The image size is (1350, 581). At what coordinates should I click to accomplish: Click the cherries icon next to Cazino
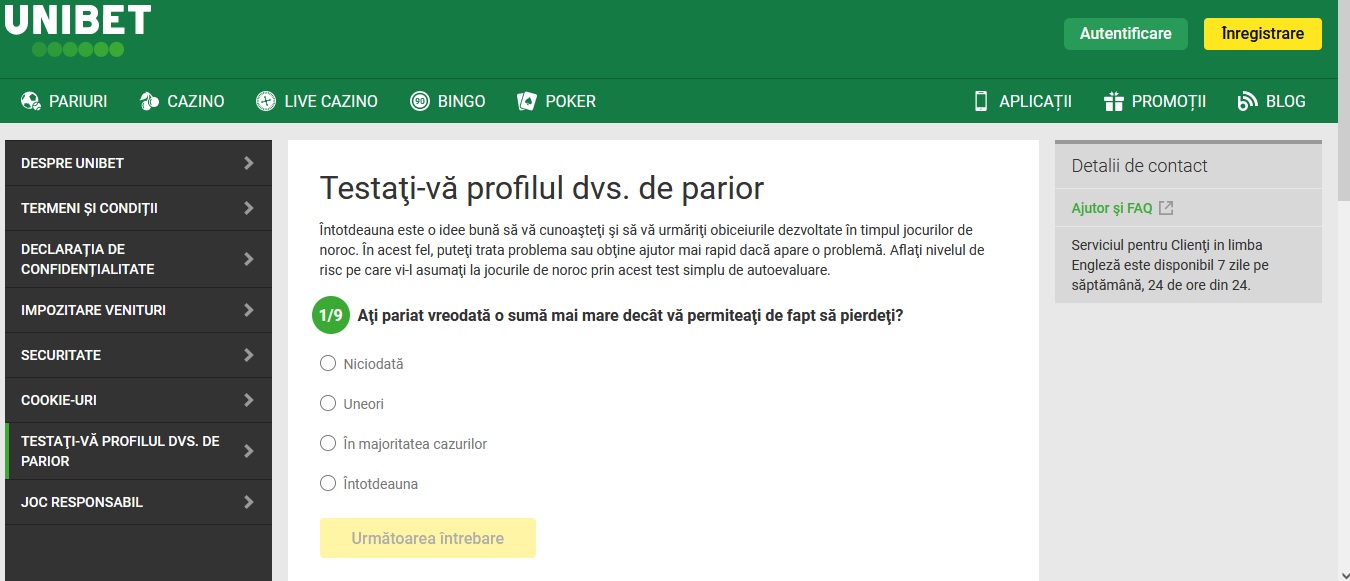(x=149, y=101)
